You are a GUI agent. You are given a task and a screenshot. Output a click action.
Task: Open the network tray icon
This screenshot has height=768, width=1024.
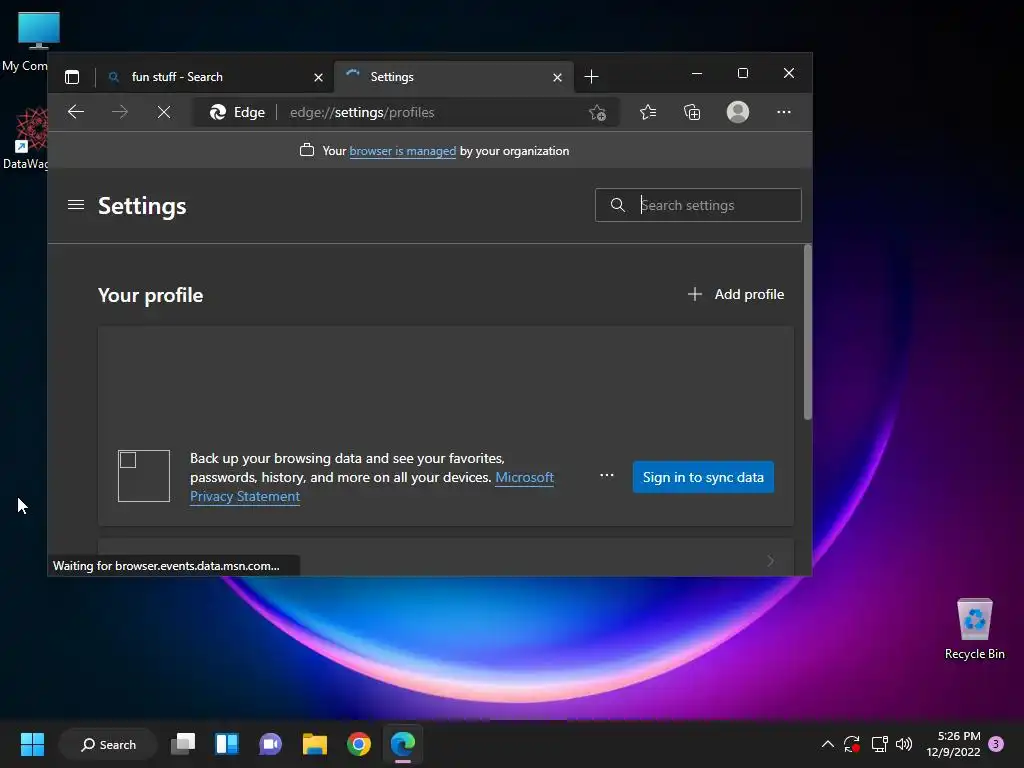879,744
